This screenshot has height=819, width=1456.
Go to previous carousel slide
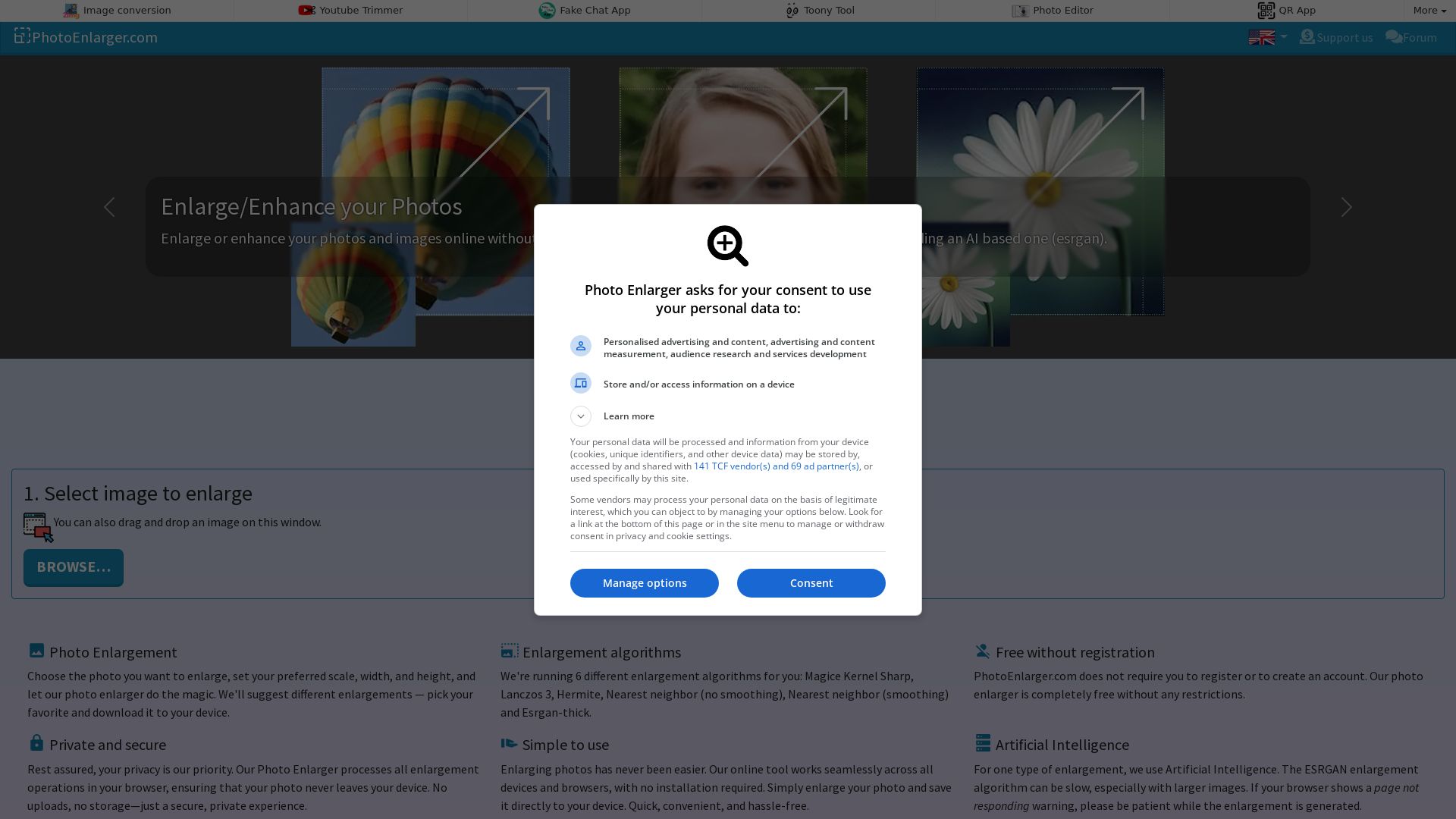point(109,207)
